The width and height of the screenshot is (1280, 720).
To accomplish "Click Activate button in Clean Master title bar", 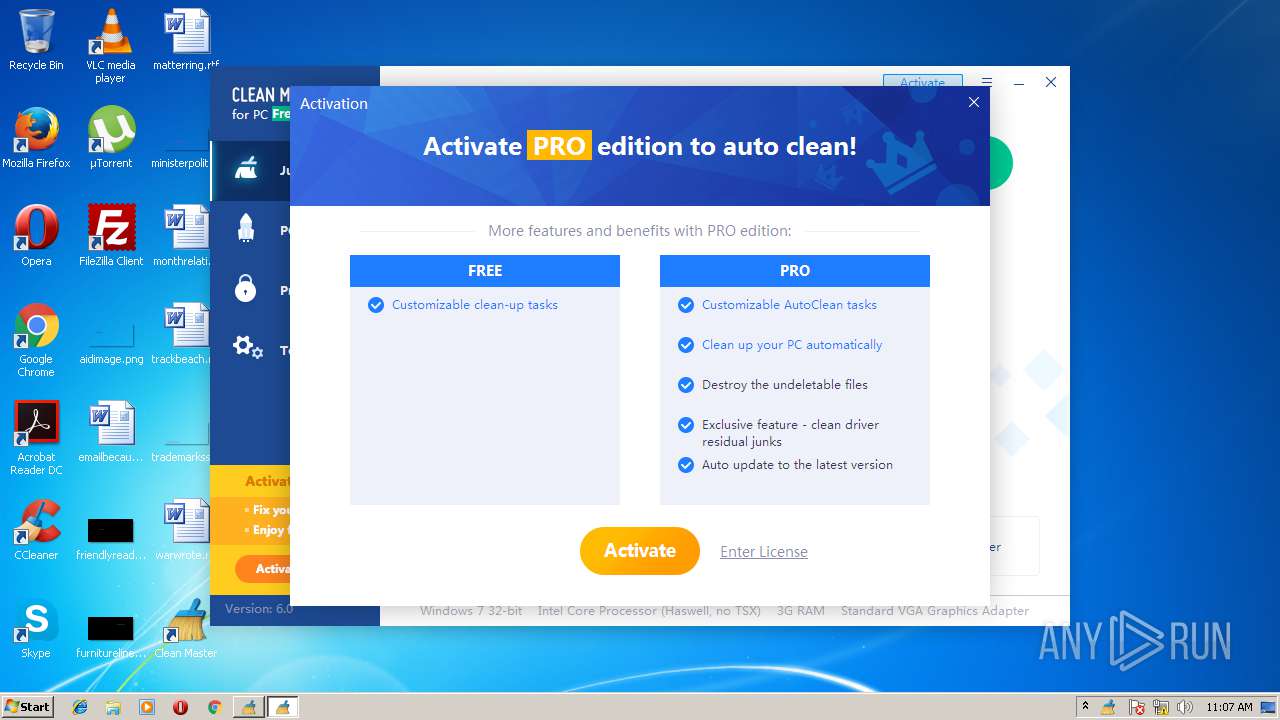I will coord(922,82).
